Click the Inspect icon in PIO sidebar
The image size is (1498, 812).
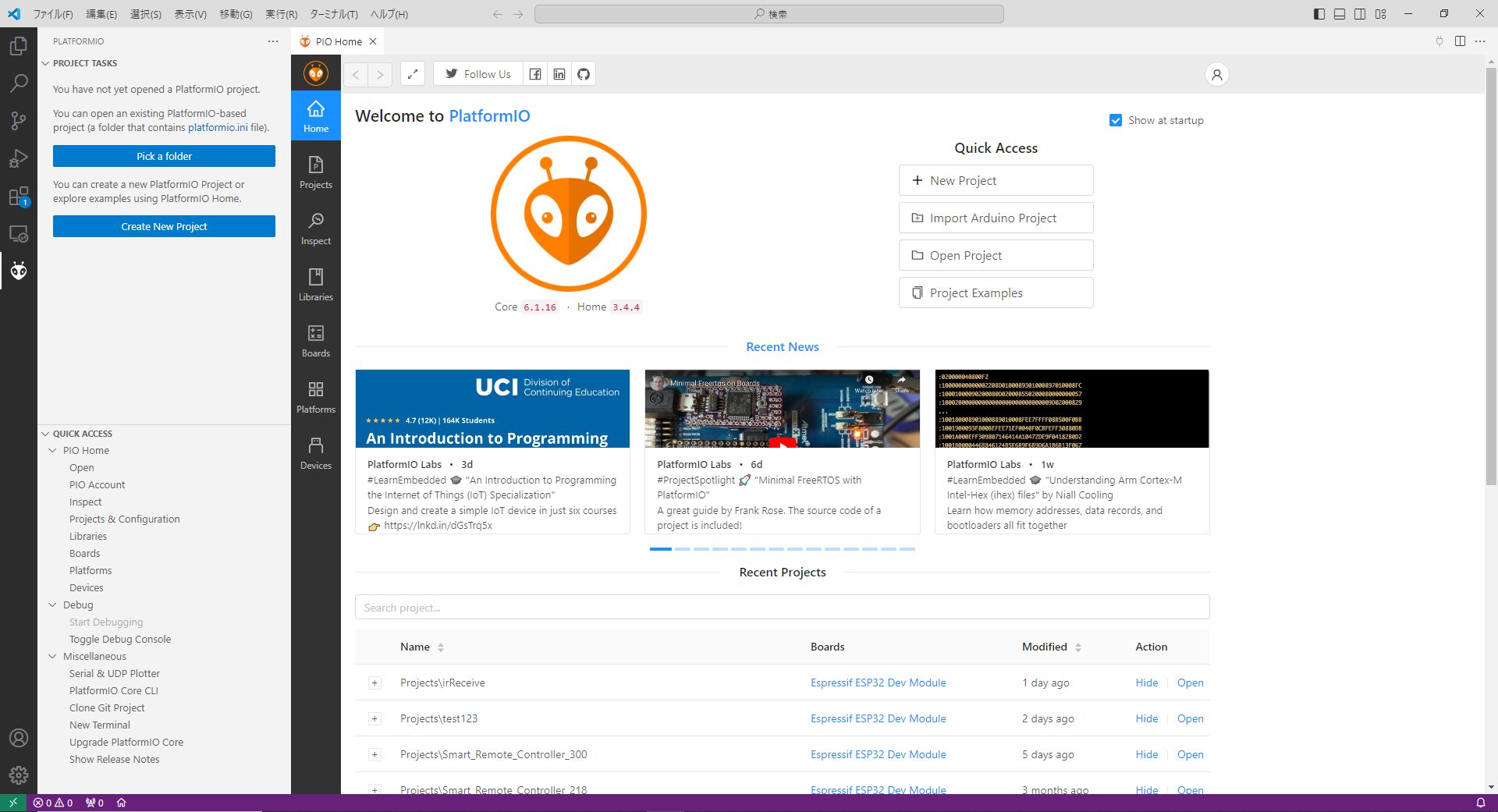[315, 228]
